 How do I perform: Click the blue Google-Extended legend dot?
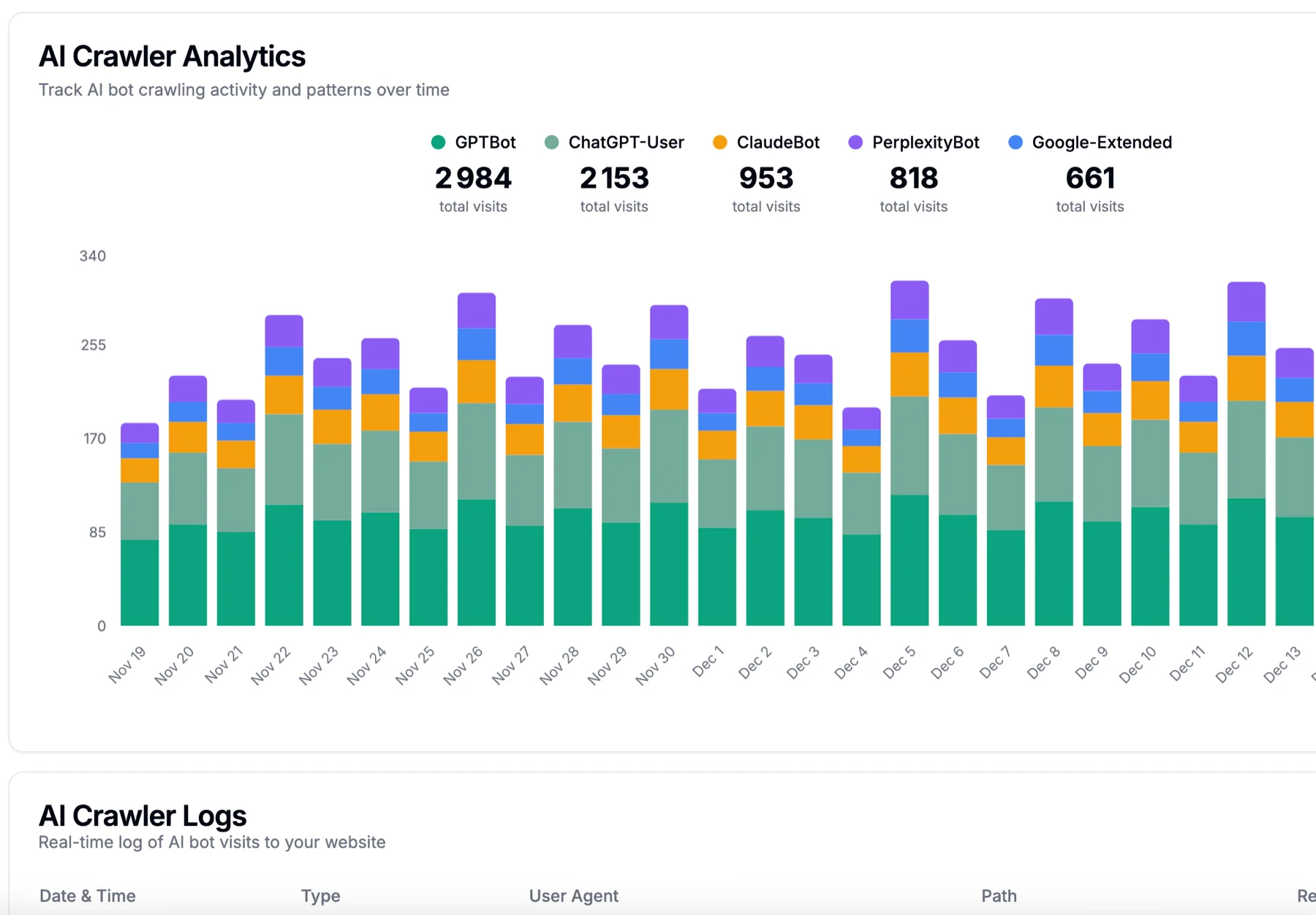[1016, 143]
